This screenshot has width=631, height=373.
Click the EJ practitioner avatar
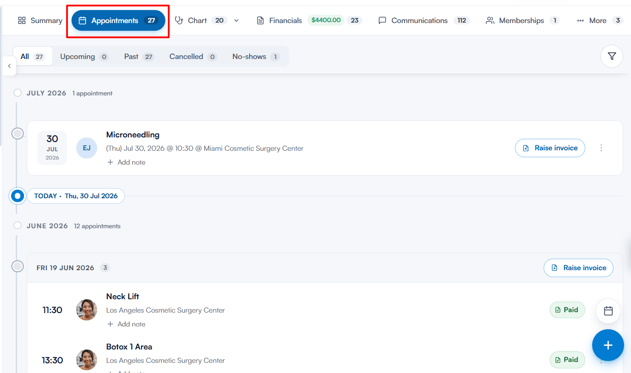(x=87, y=148)
